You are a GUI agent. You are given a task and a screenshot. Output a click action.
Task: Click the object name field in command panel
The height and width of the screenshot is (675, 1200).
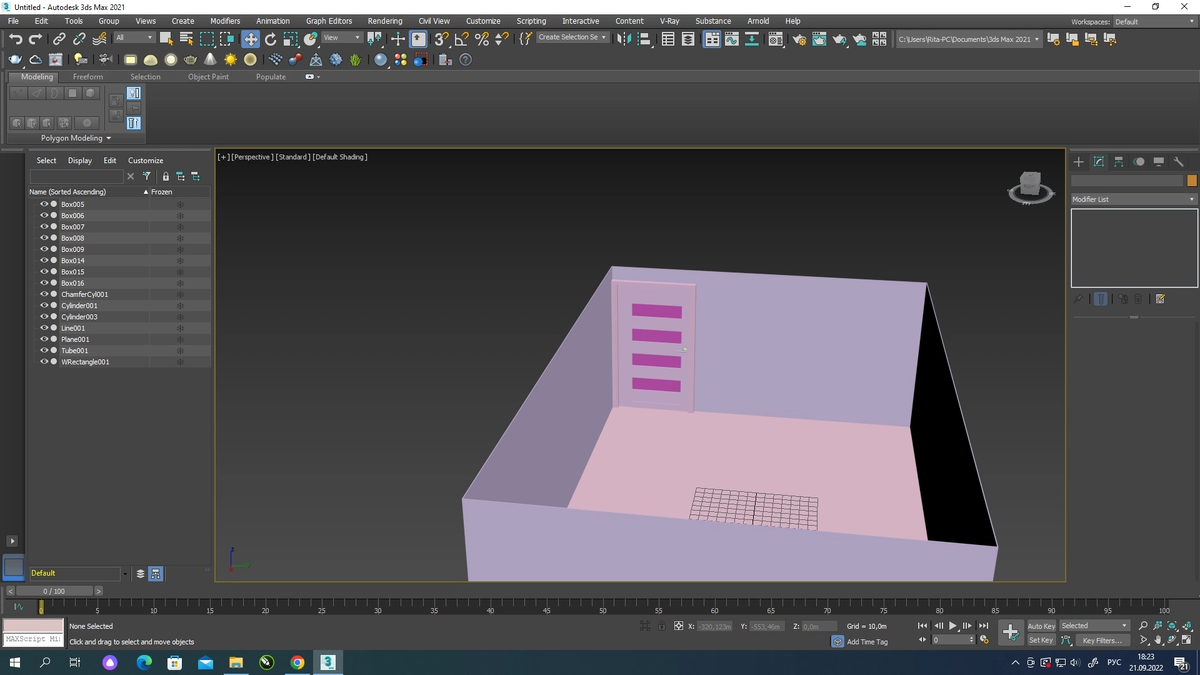coord(1127,181)
